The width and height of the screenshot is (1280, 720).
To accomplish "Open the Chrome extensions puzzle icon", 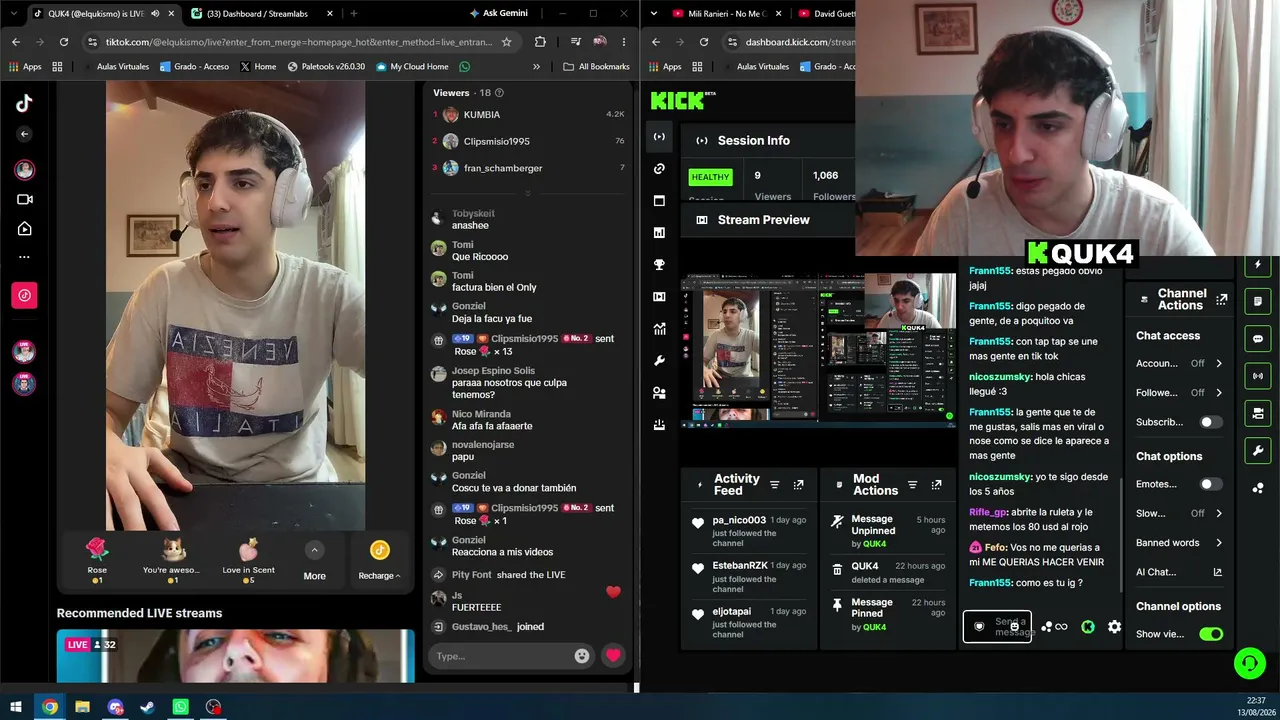I will coord(540,42).
